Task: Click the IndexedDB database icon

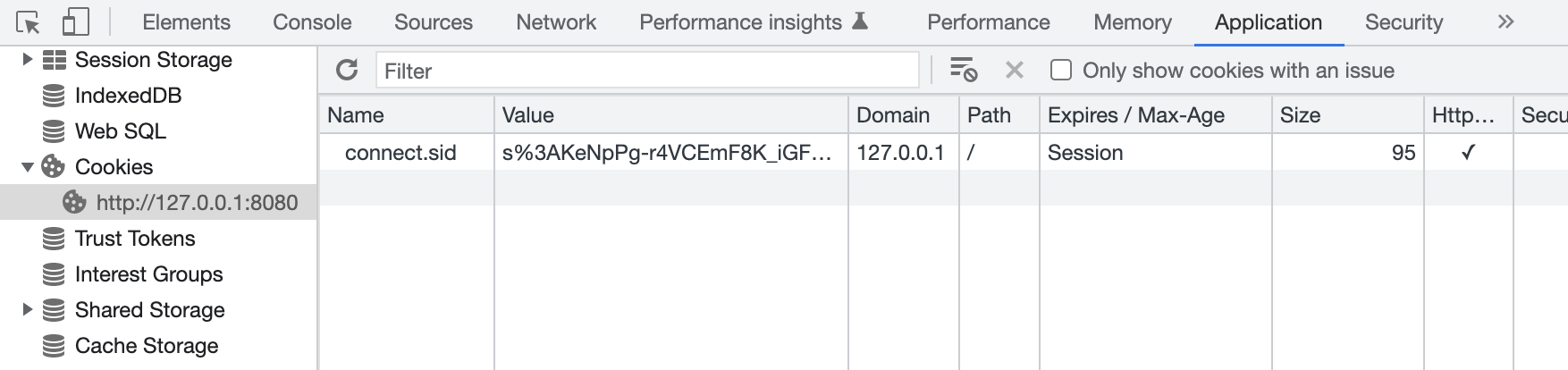Action: 54,96
